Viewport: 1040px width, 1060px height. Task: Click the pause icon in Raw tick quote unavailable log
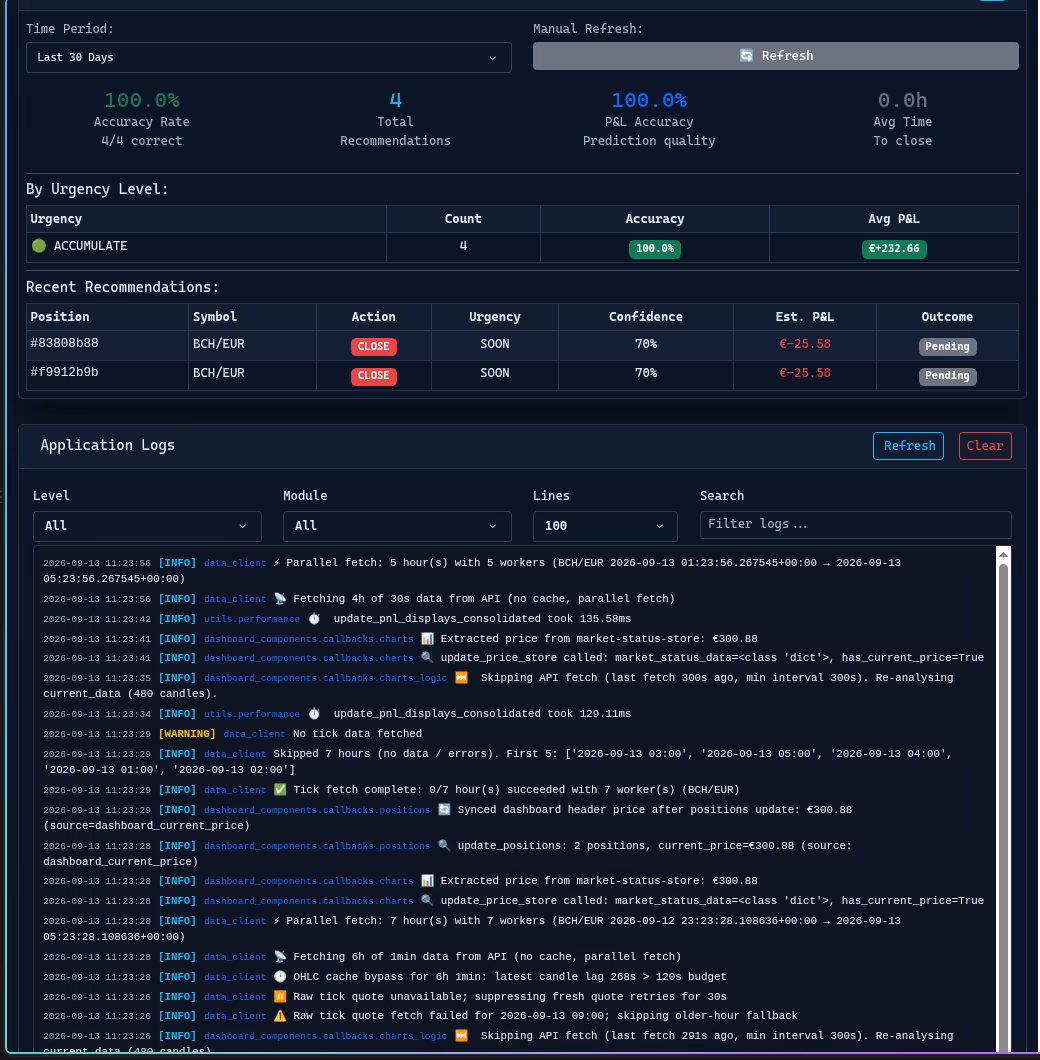click(280, 996)
